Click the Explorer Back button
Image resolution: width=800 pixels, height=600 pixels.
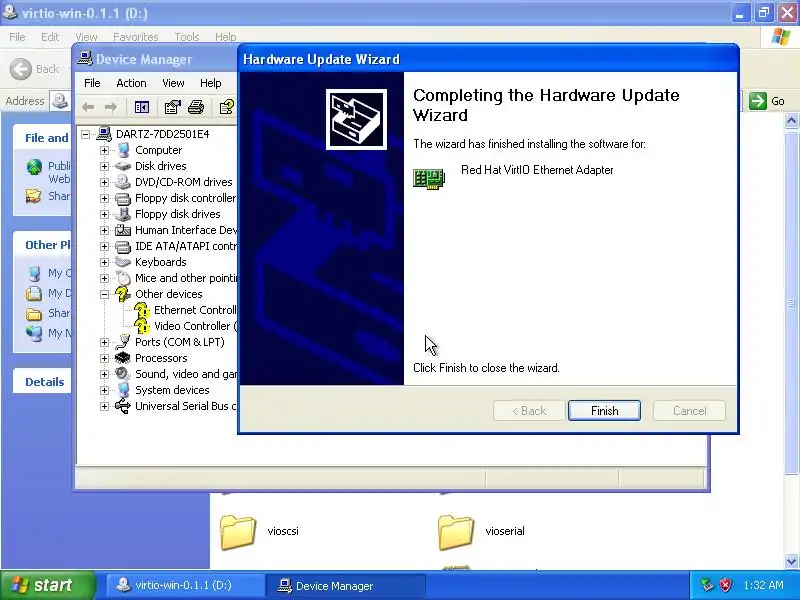point(35,69)
